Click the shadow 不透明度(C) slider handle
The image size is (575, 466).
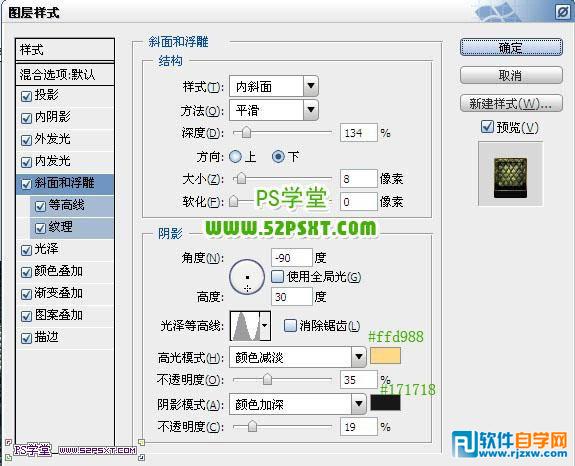click(252, 426)
